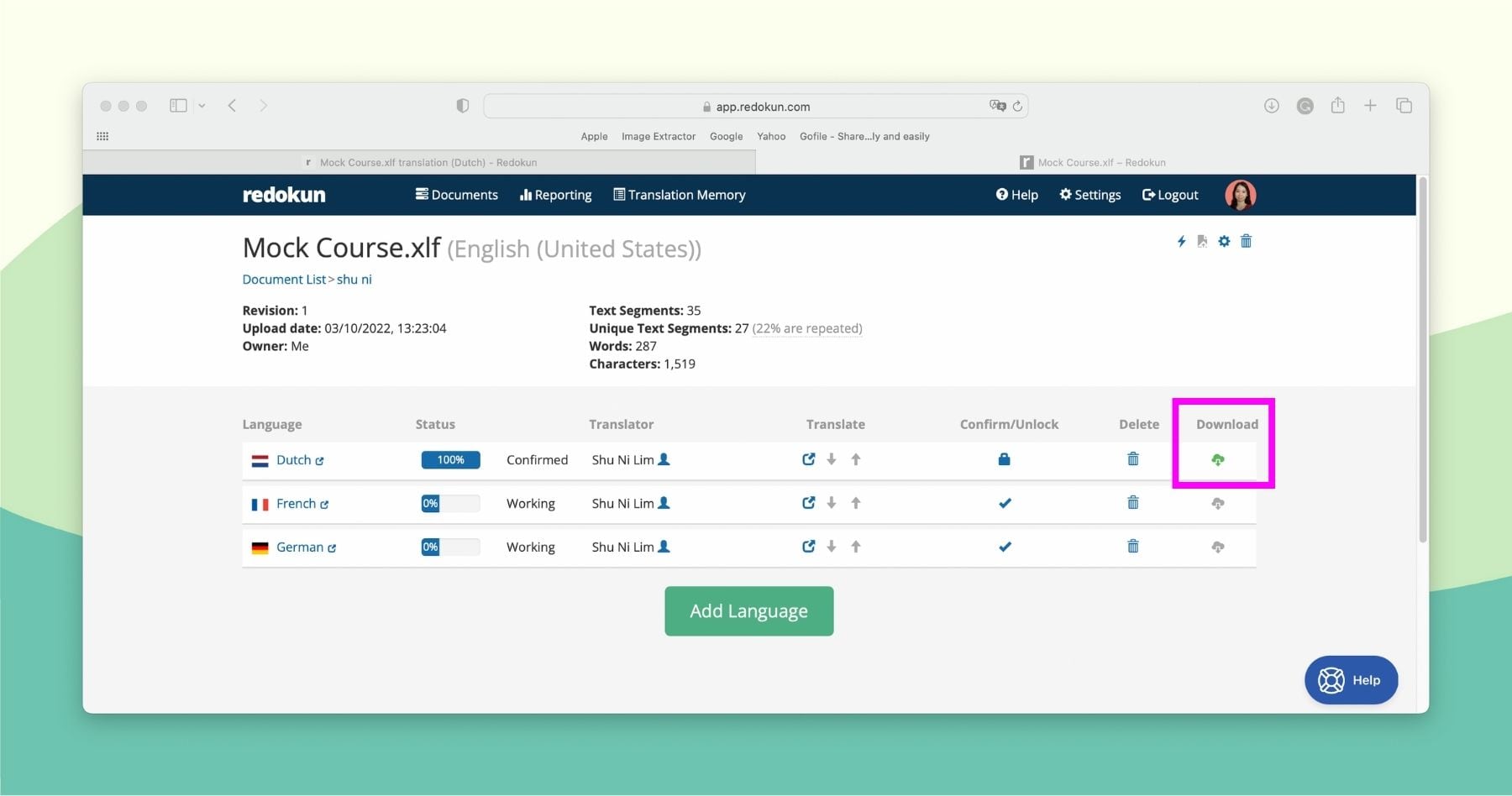Open Dutch translation in the web editor icon
The image size is (1512, 796).
click(x=808, y=459)
